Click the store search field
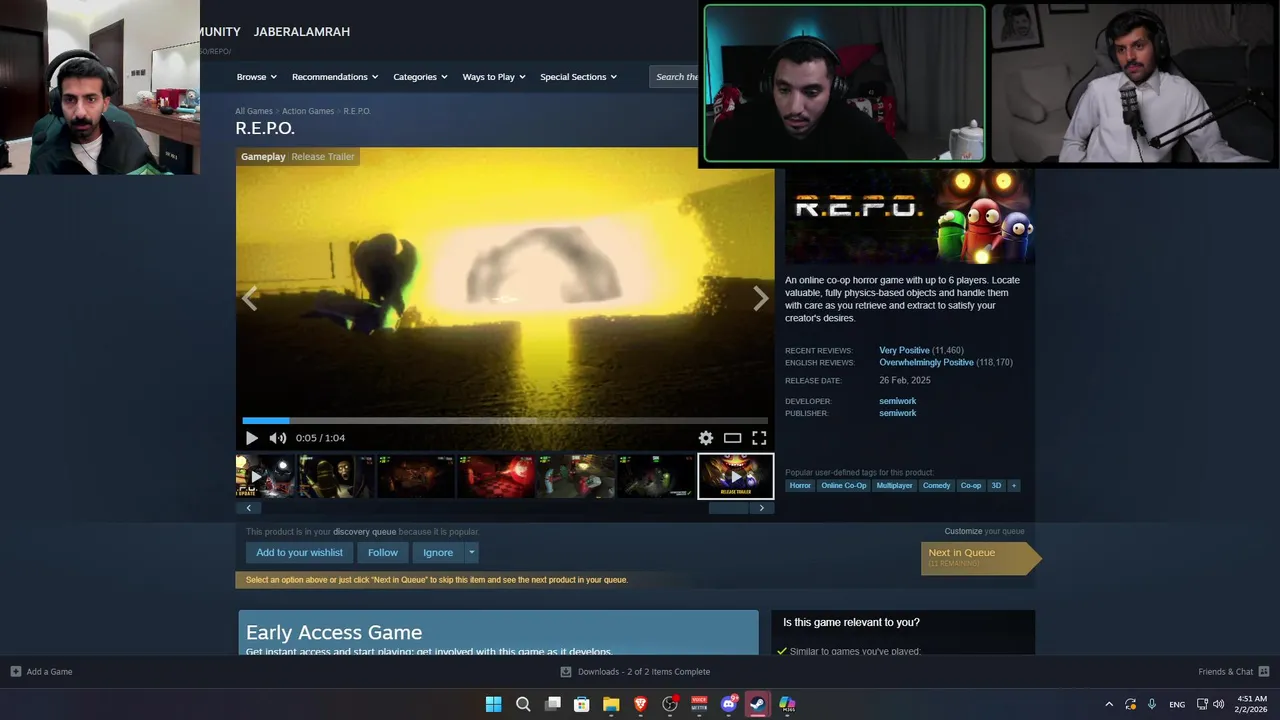The height and width of the screenshot is (720, 1280). [x=675, y=77]
